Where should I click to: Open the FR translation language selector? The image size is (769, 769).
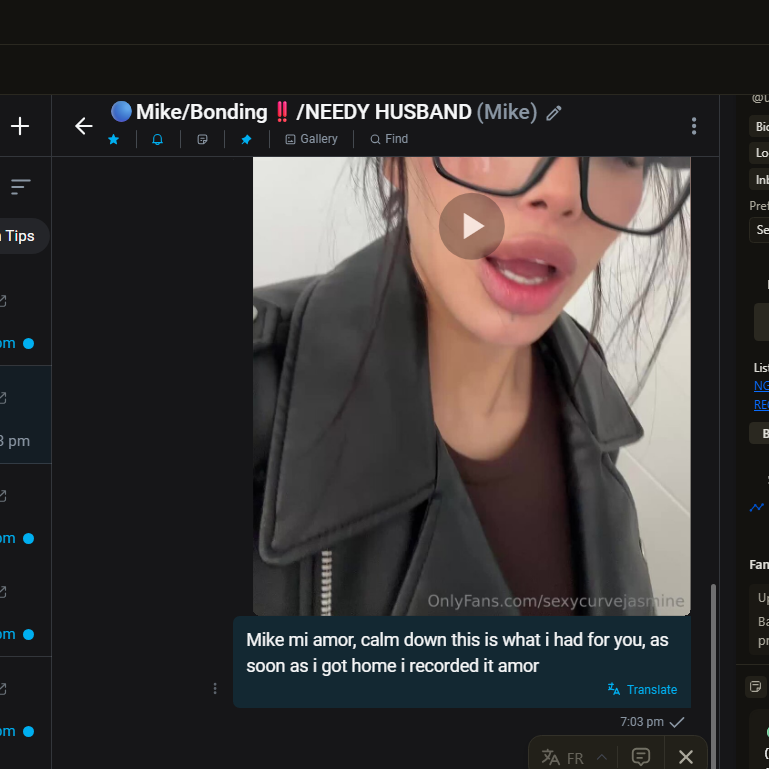[563, 758]
